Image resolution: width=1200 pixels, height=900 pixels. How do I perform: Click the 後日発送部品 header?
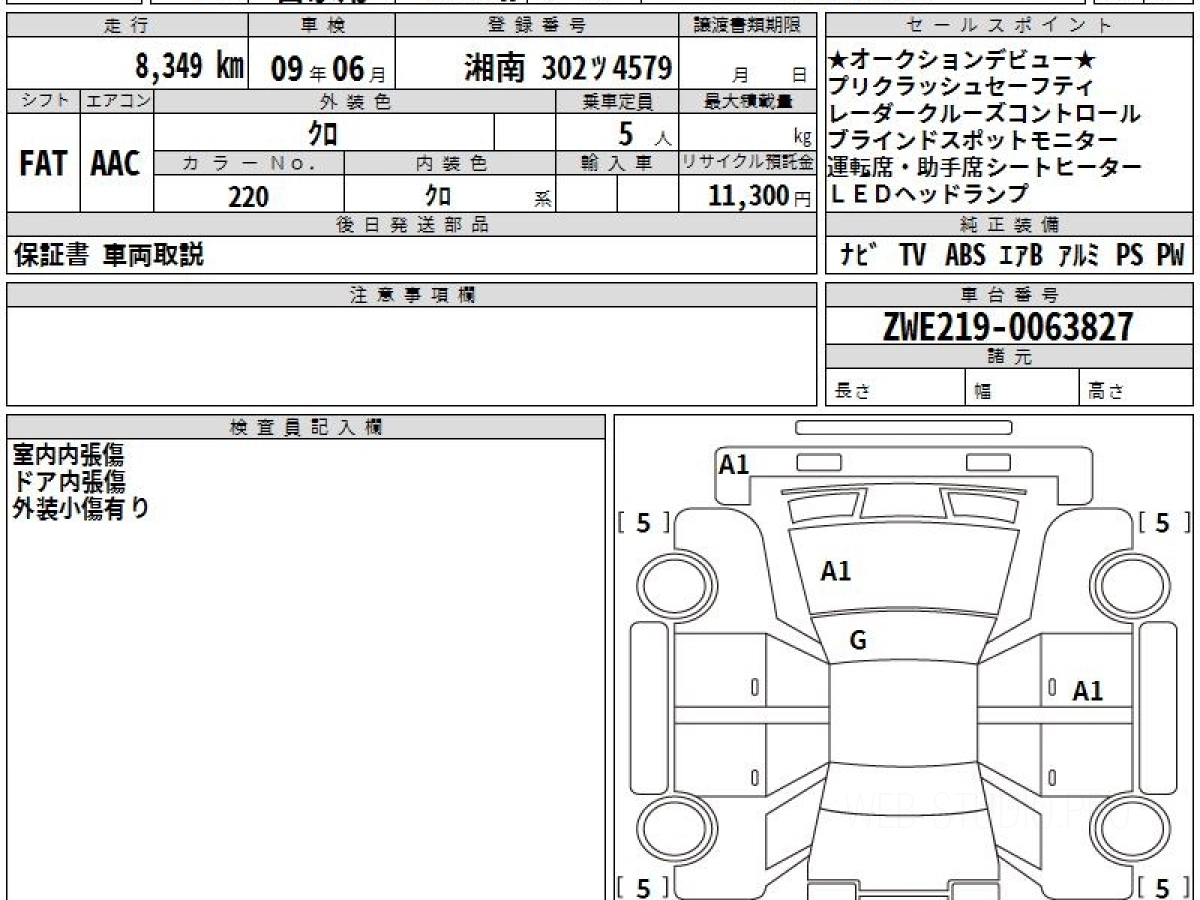[x=411, y=225]
